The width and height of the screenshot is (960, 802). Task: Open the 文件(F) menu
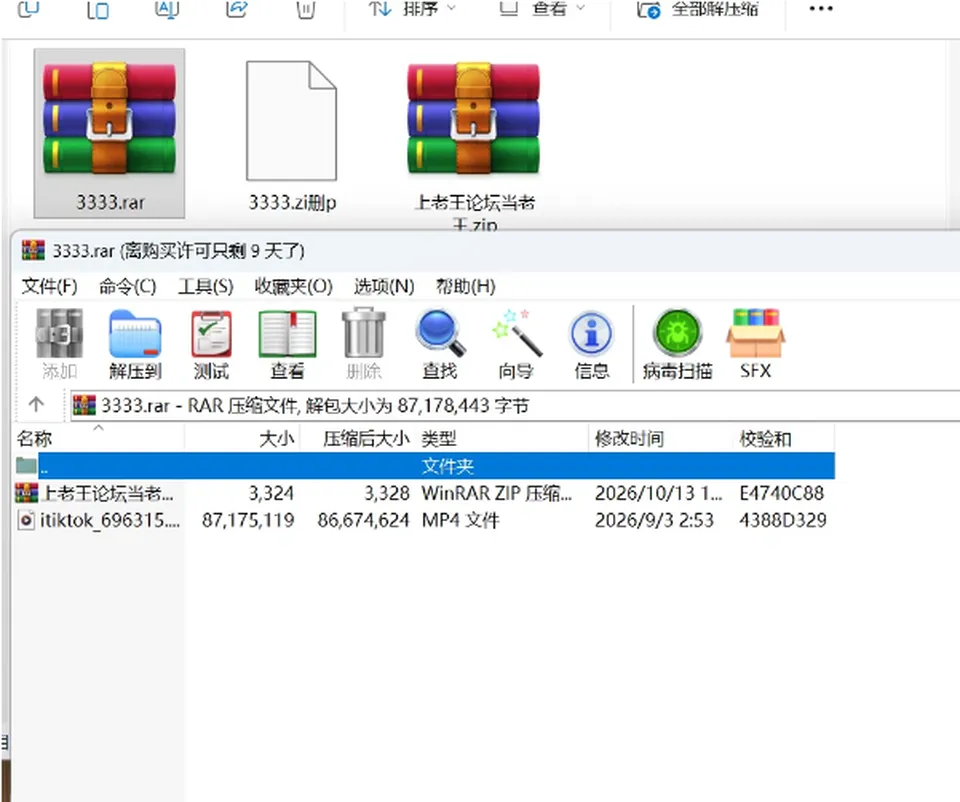pos(49,286)
